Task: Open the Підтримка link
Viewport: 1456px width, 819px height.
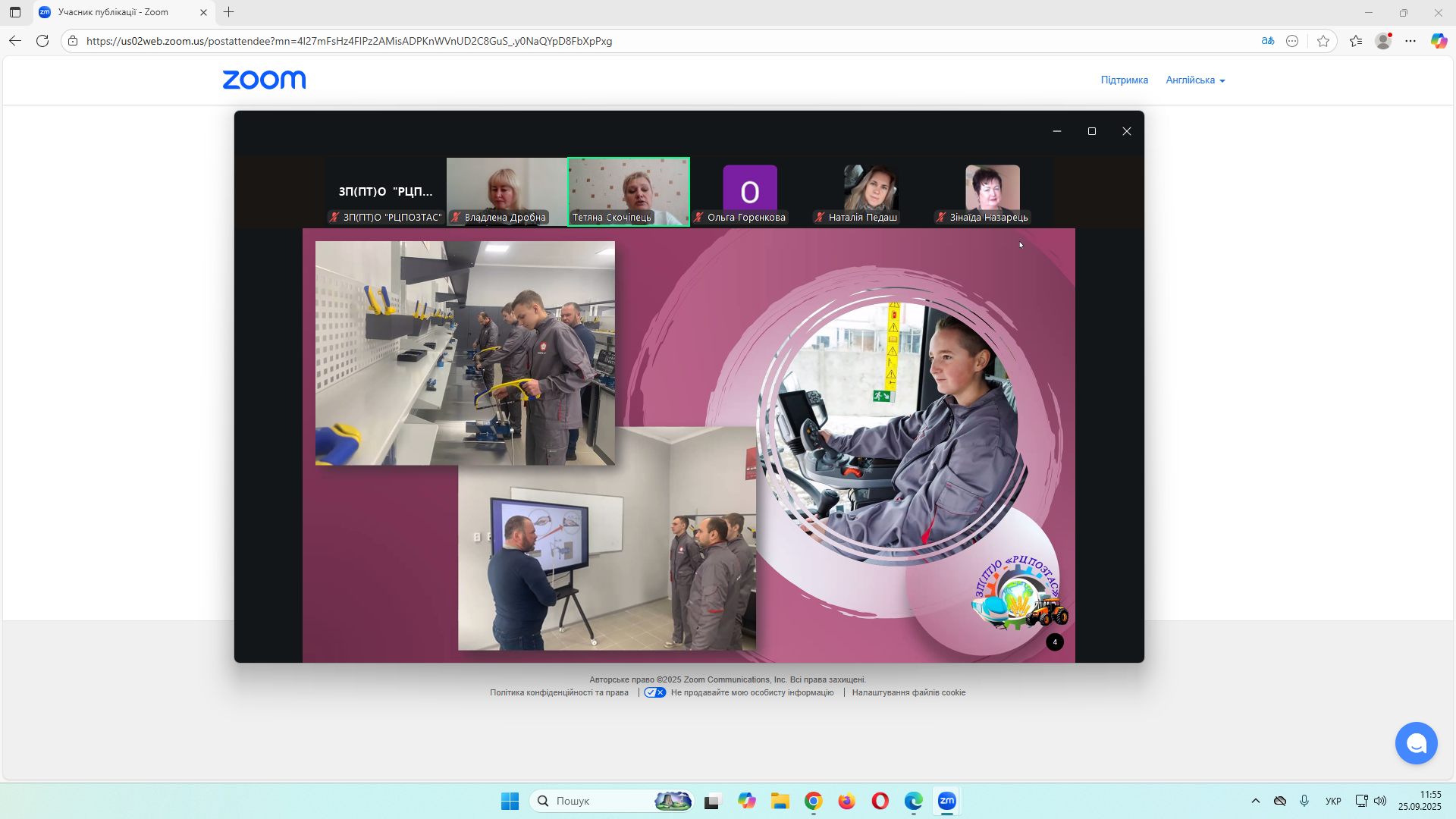Action: (1124, 80)
